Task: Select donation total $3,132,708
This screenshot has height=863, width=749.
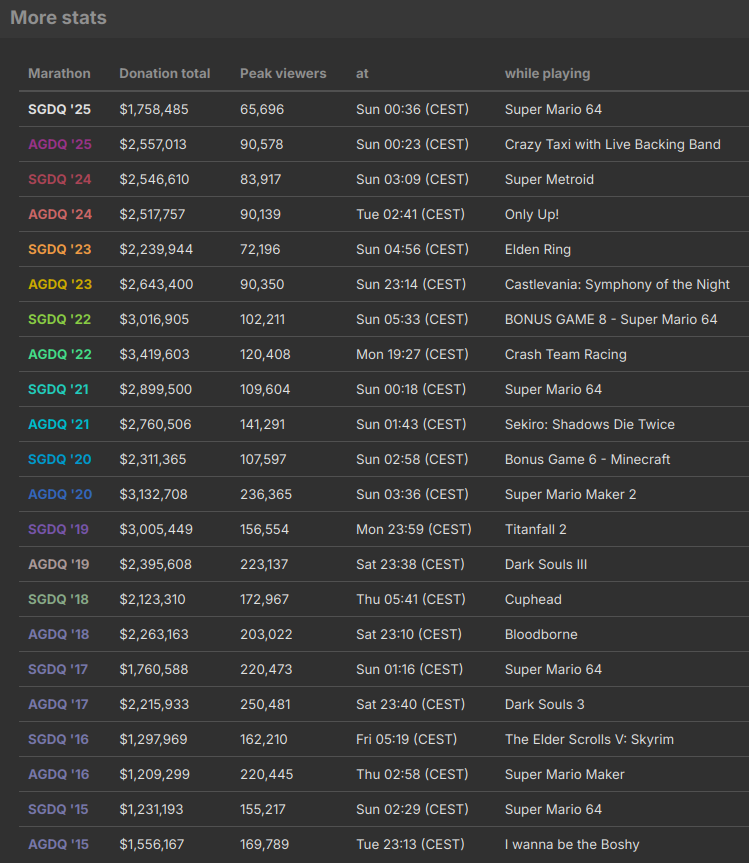Action: [154, 494]
